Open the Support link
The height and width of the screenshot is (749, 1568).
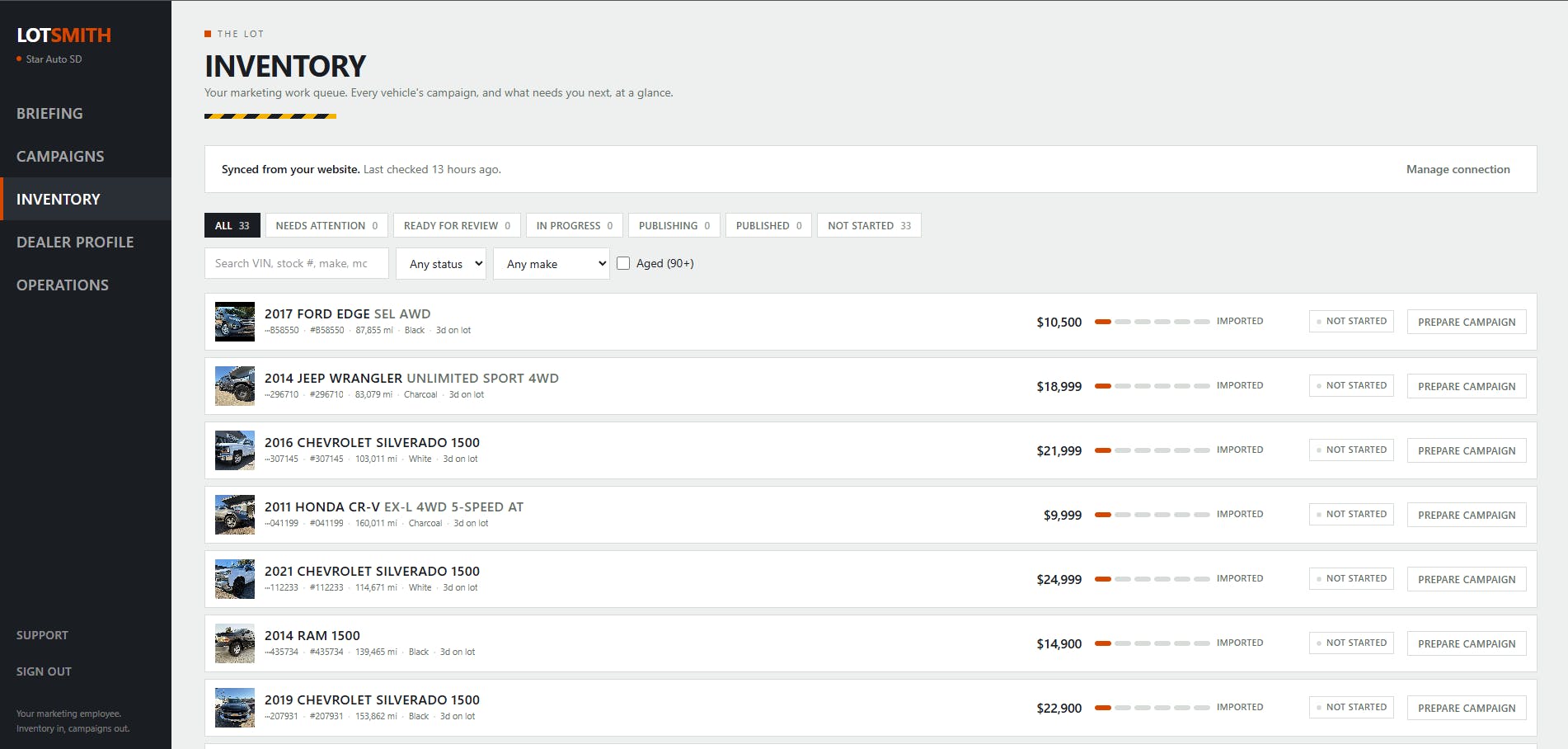click(42, 635)
